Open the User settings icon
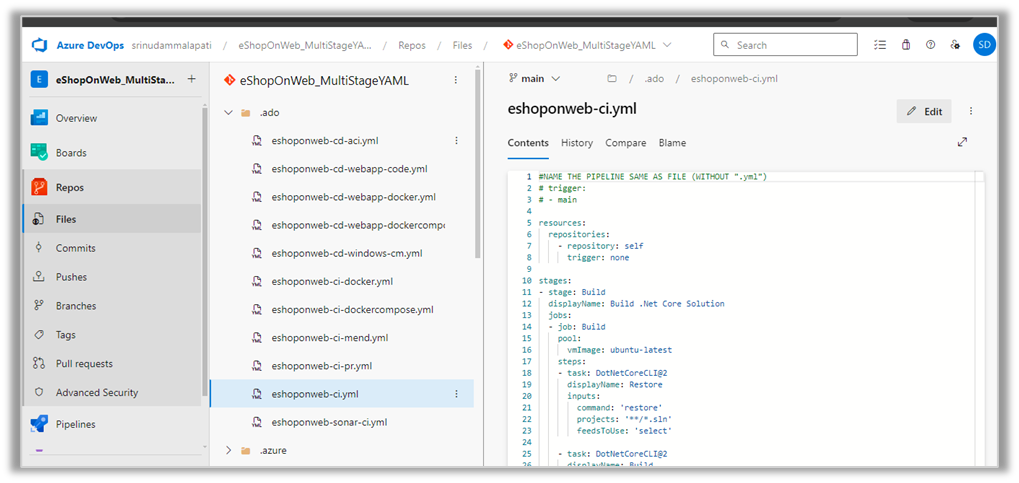 pyautogui.click(x=955, y=45)
